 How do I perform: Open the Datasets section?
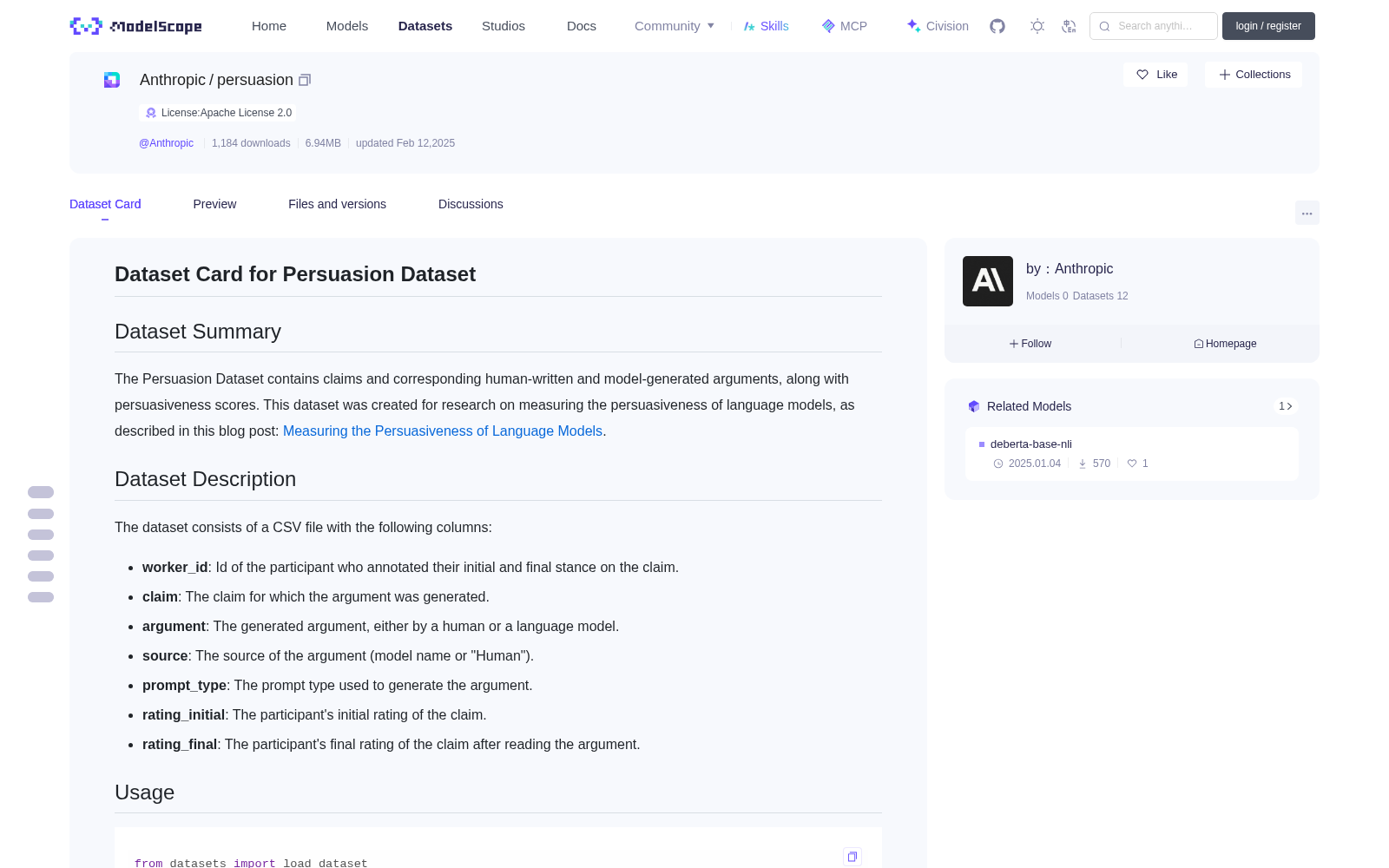click(x=425, y=26)
